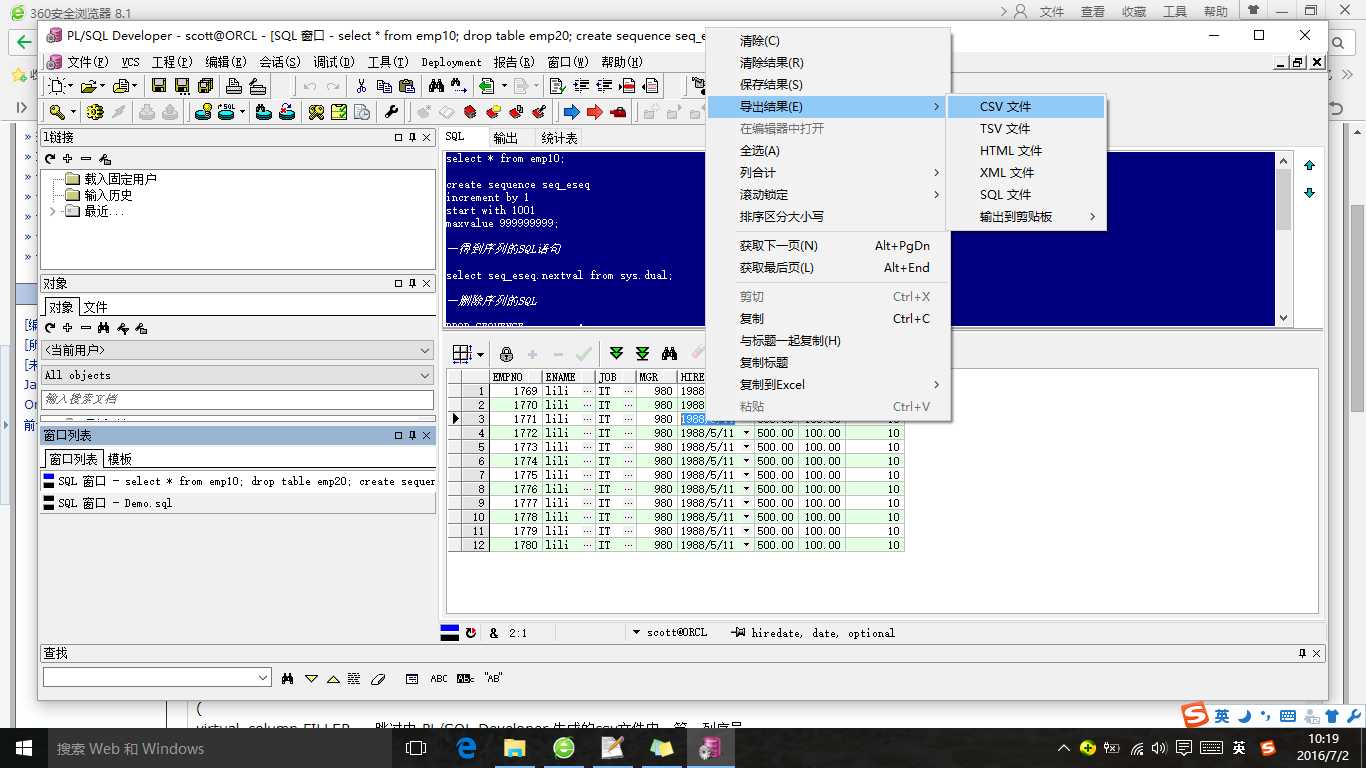The image size is (1366, 768).
Task: Click the red right arrow toolbar icon
Action: pyautogui.click(x=595, y=112)
